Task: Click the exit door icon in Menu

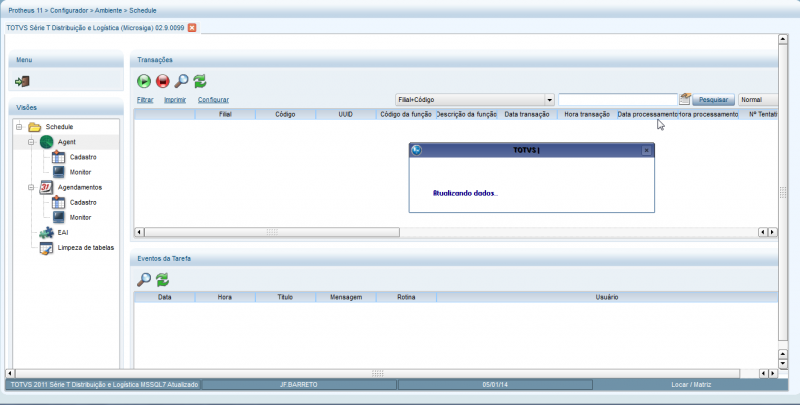Action: coord(22,81)
